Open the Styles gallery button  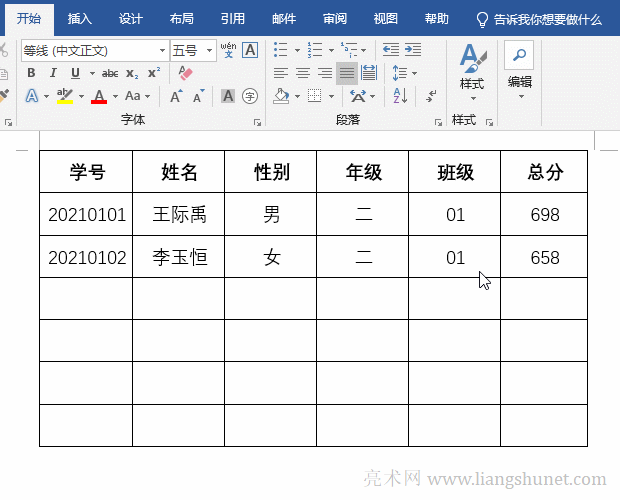[x=472, y=72]
